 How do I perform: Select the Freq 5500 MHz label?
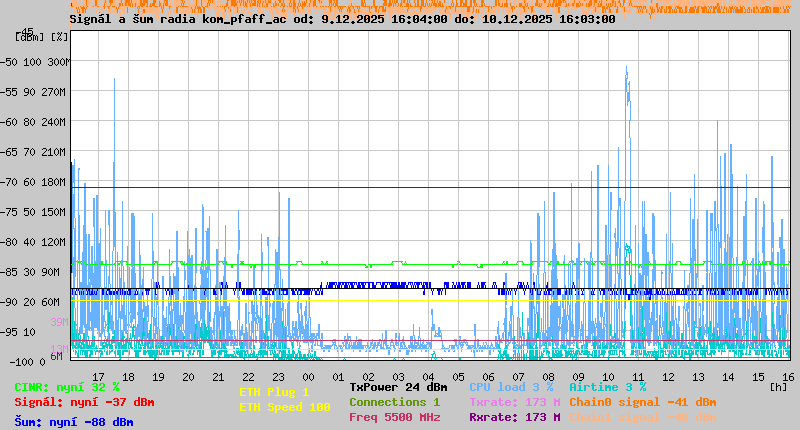394,417
